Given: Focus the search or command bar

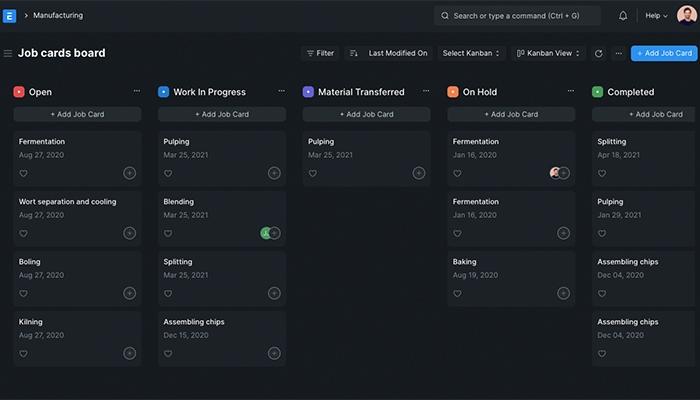Looking at the screenshot, I should click(x=517, y=16).
